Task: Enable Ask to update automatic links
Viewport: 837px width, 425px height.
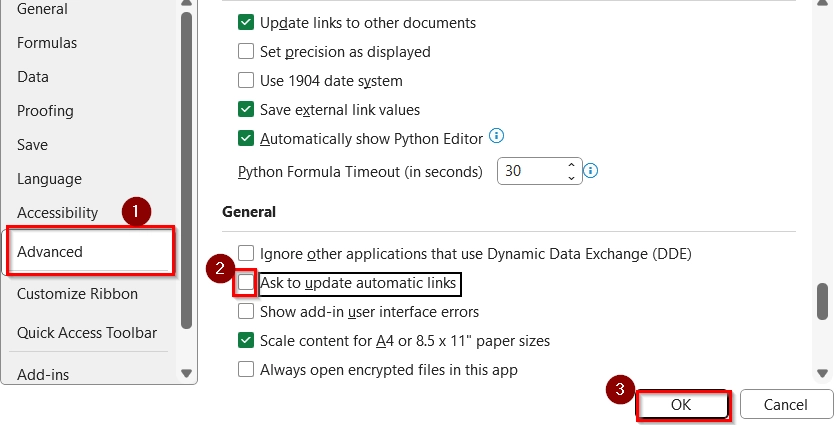Action: point(246,284)
